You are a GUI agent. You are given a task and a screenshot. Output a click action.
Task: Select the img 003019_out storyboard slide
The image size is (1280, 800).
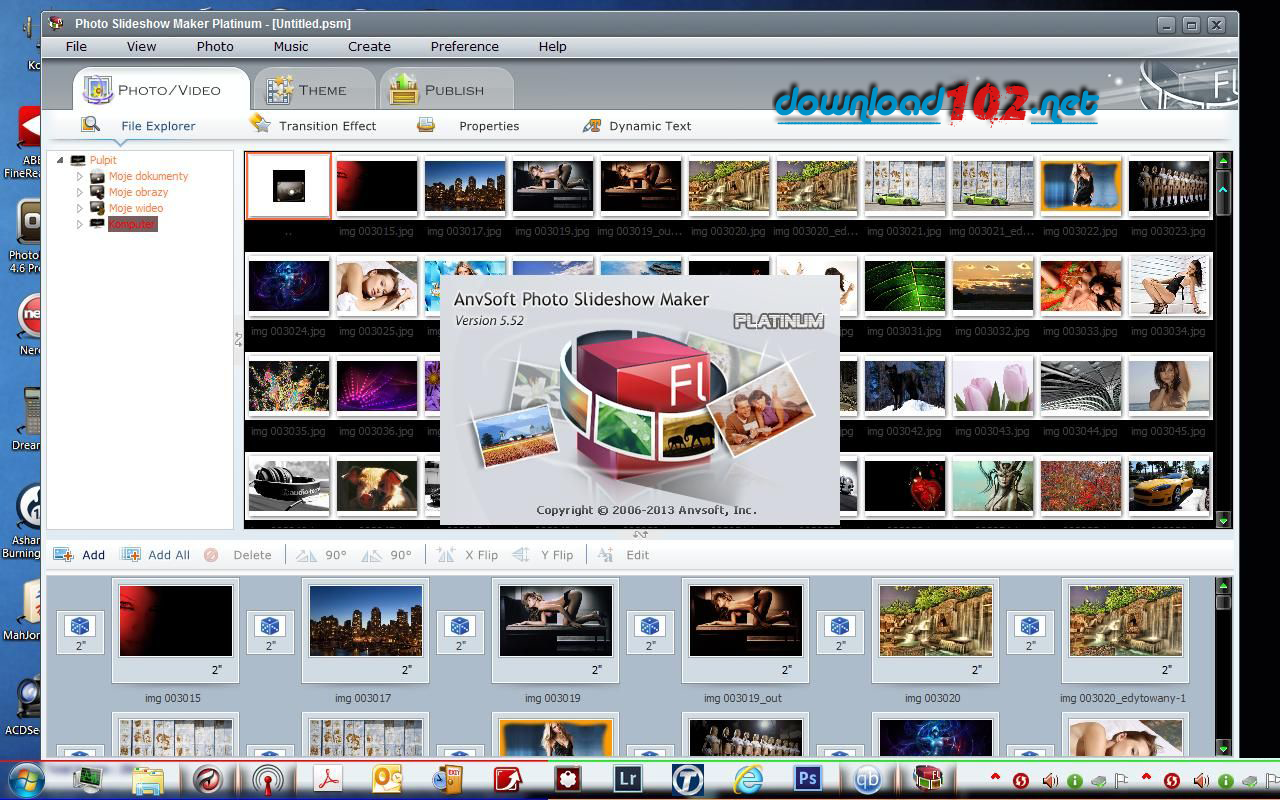pyautogui.click(x=746, y=630)
